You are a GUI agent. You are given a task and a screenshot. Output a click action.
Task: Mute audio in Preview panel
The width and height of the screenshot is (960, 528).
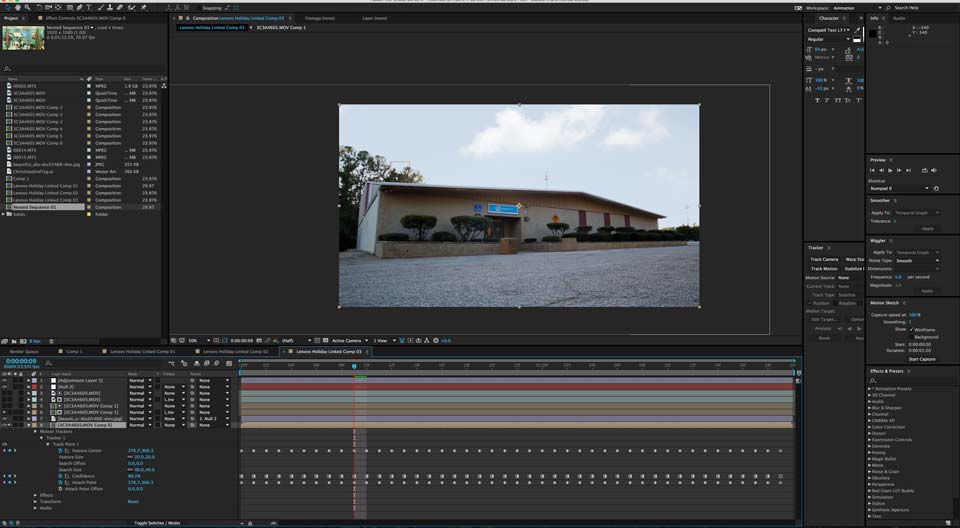(934, 170)
